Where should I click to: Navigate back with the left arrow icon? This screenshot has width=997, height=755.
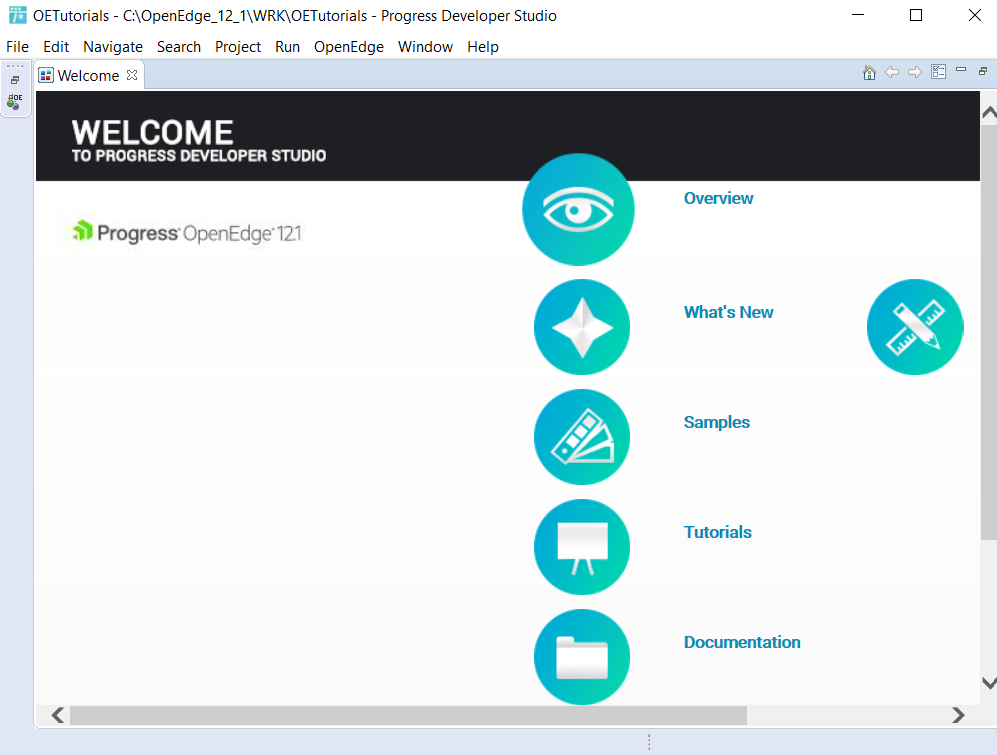[x=892, y=73]
